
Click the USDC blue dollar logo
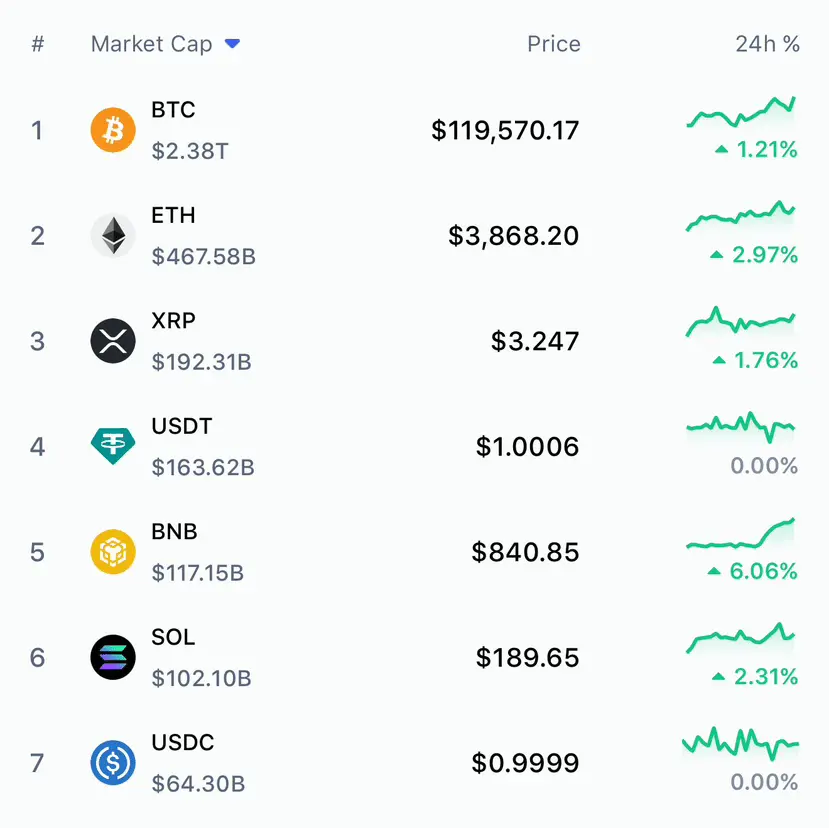pyautogui.click(x=113, y=762)
